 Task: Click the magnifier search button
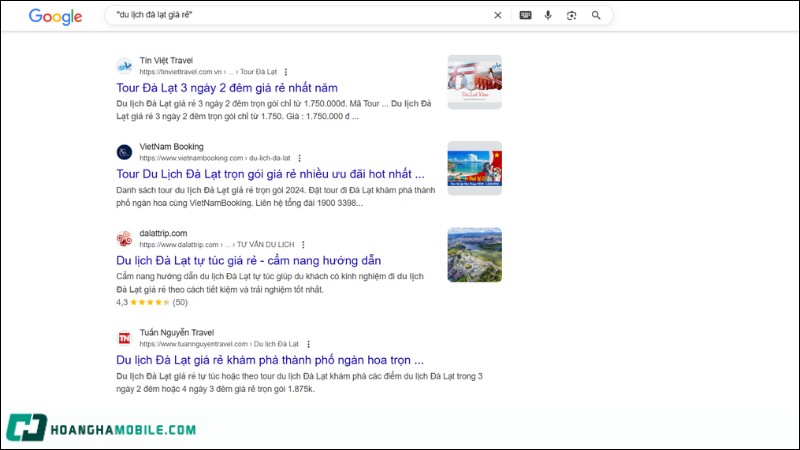coord(596,15)
